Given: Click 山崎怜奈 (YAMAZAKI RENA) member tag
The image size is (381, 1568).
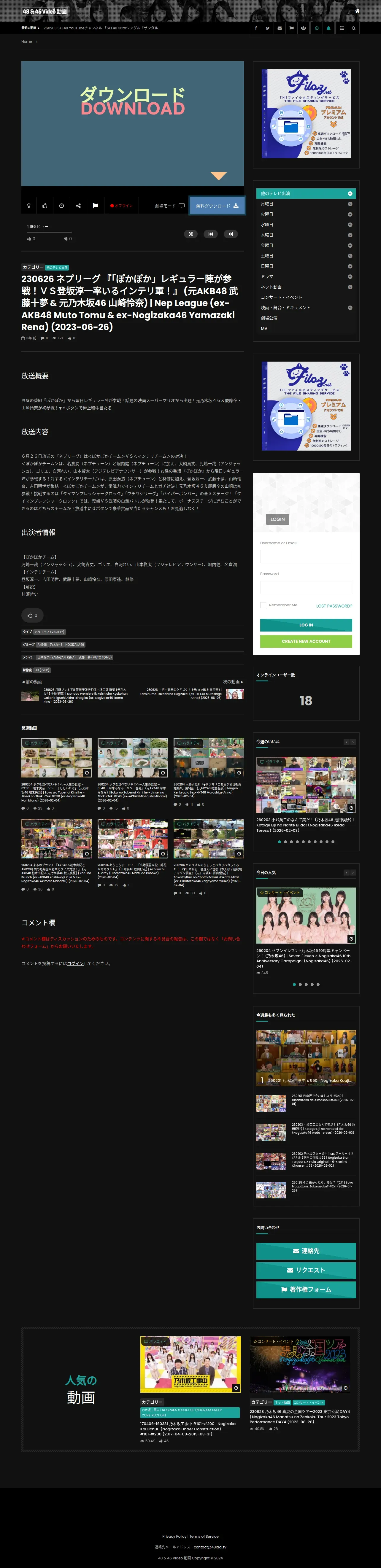Looking at the screenshot, I should coord(57,657).
